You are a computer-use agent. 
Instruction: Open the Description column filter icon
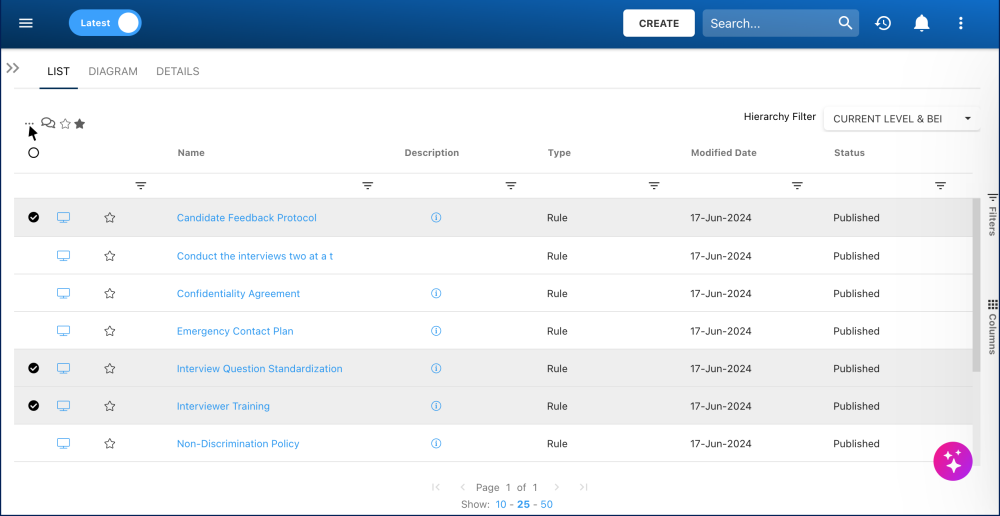[x=511, y=186]
